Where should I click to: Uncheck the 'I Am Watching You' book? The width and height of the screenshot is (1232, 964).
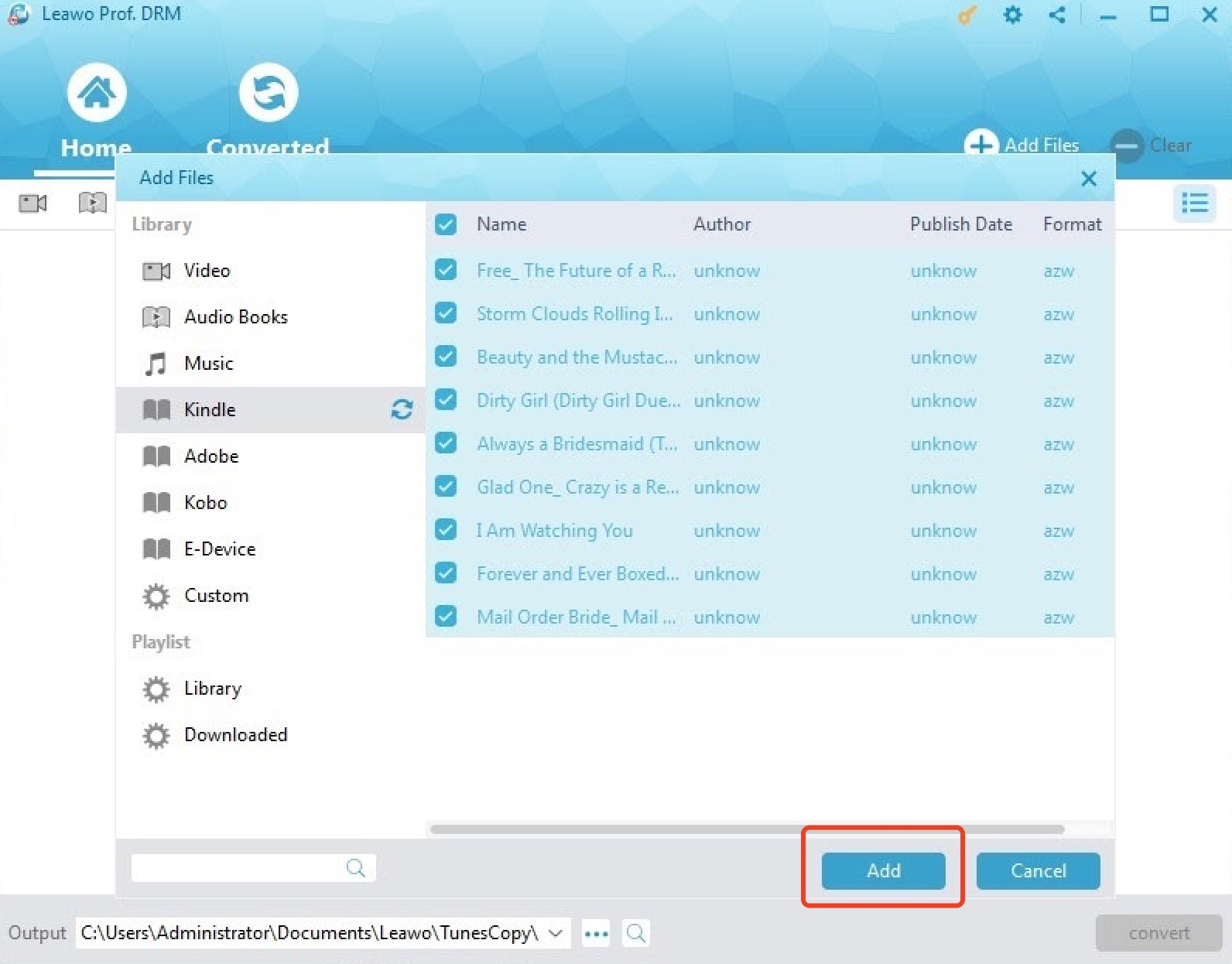pos(446,530)
